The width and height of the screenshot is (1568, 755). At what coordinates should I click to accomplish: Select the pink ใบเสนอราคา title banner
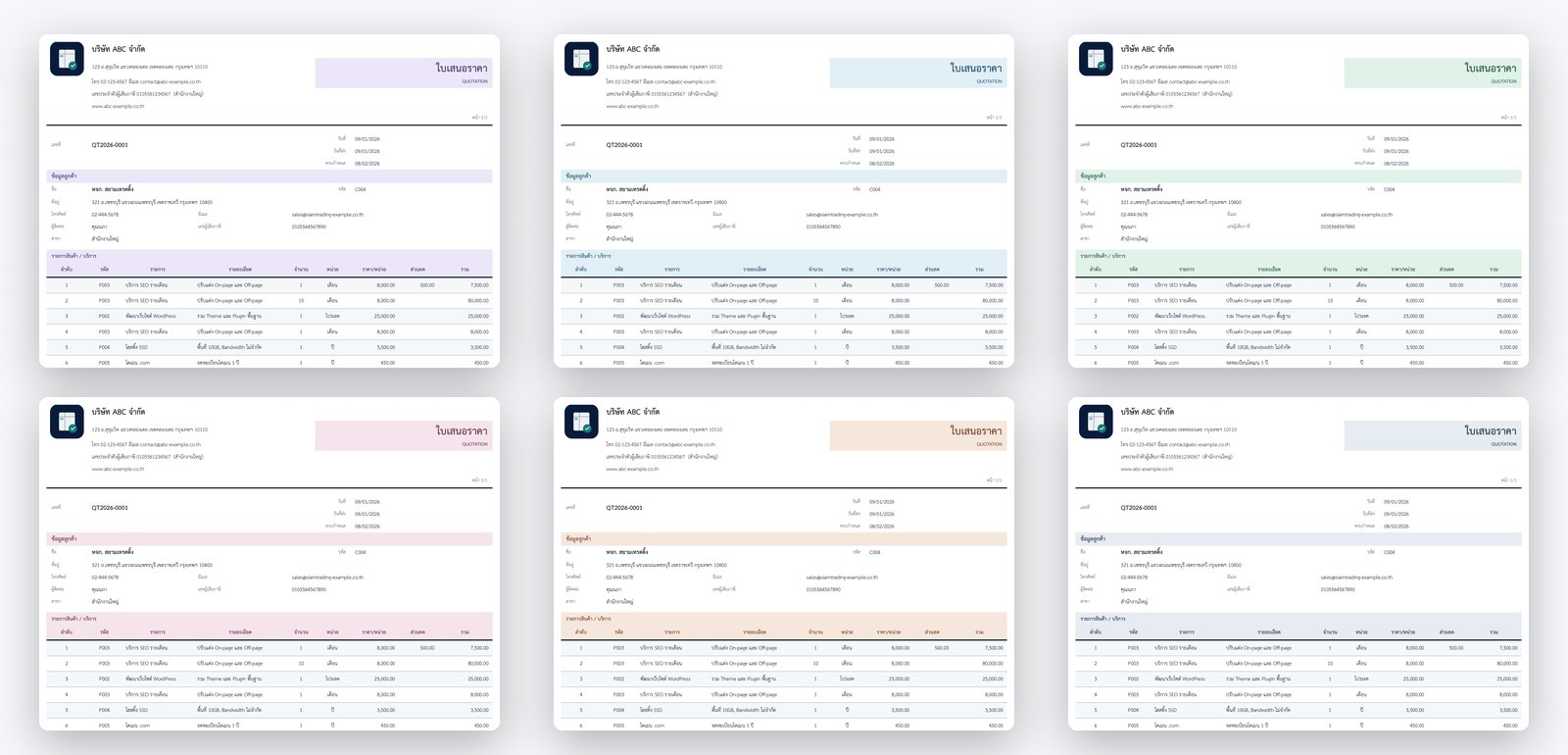(x=404, y=435)
